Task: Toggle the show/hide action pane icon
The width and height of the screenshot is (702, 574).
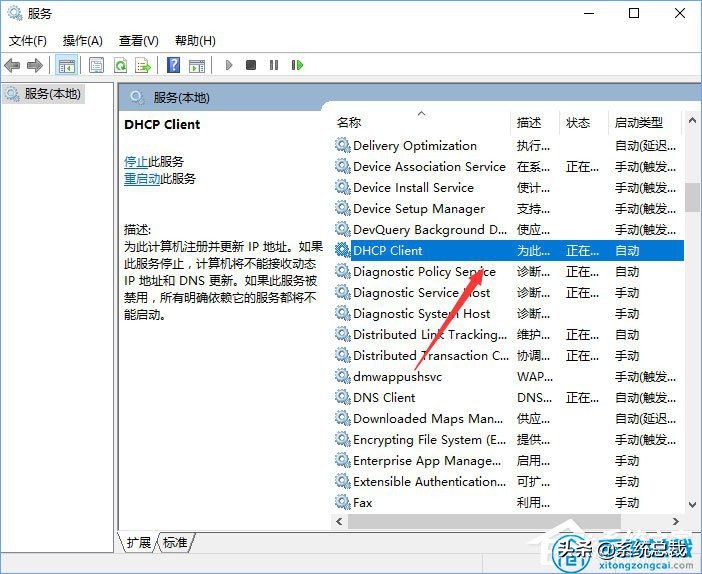Action: 197,65
